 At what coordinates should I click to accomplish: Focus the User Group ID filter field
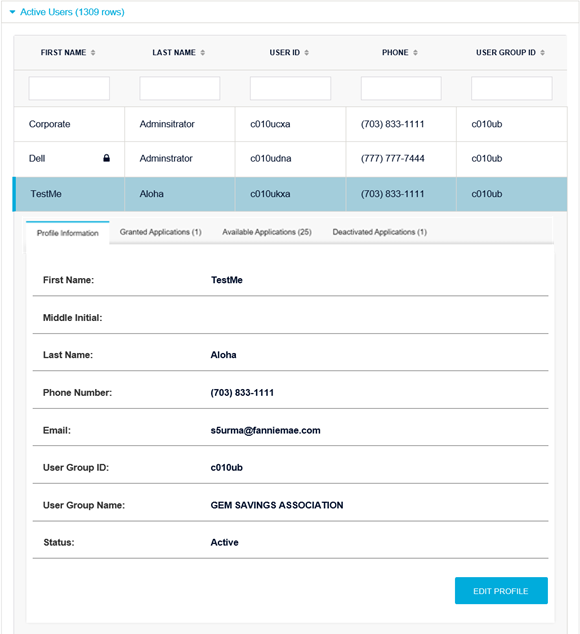pyautogui.click(x=512, y=88)
